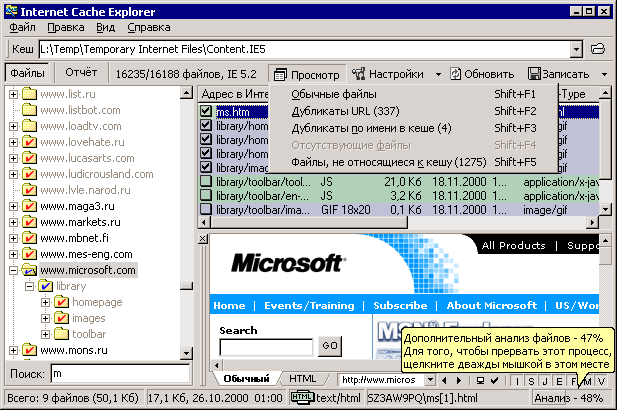617x410 pixels.
Task: Toggle the E filter button
Action: point(559,381)
